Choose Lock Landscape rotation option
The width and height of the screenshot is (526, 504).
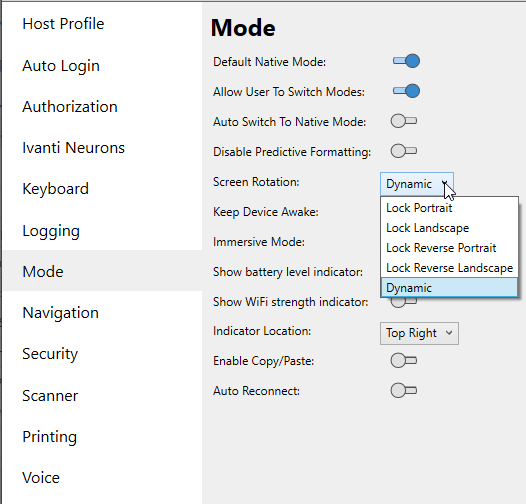click(449, 228)
